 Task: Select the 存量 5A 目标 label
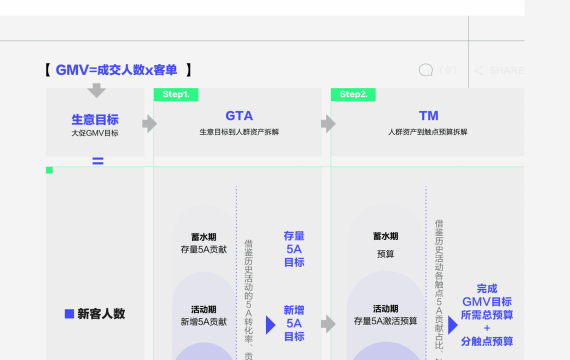(x=294, y=249)
